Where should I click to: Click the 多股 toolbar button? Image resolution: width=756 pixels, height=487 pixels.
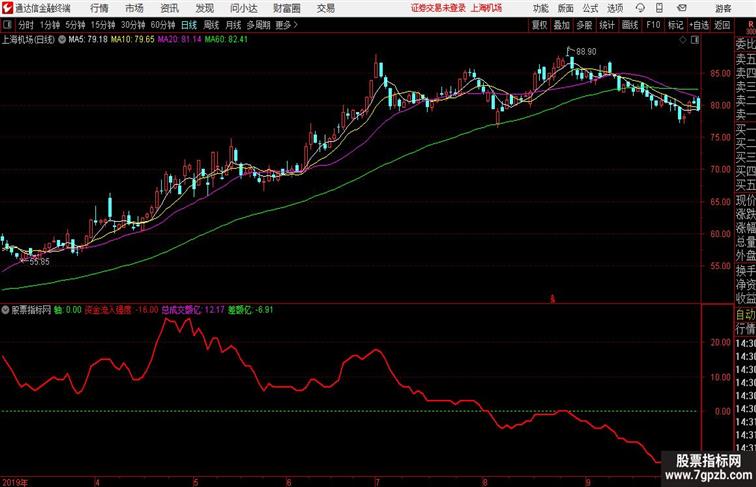coord(584,25)
